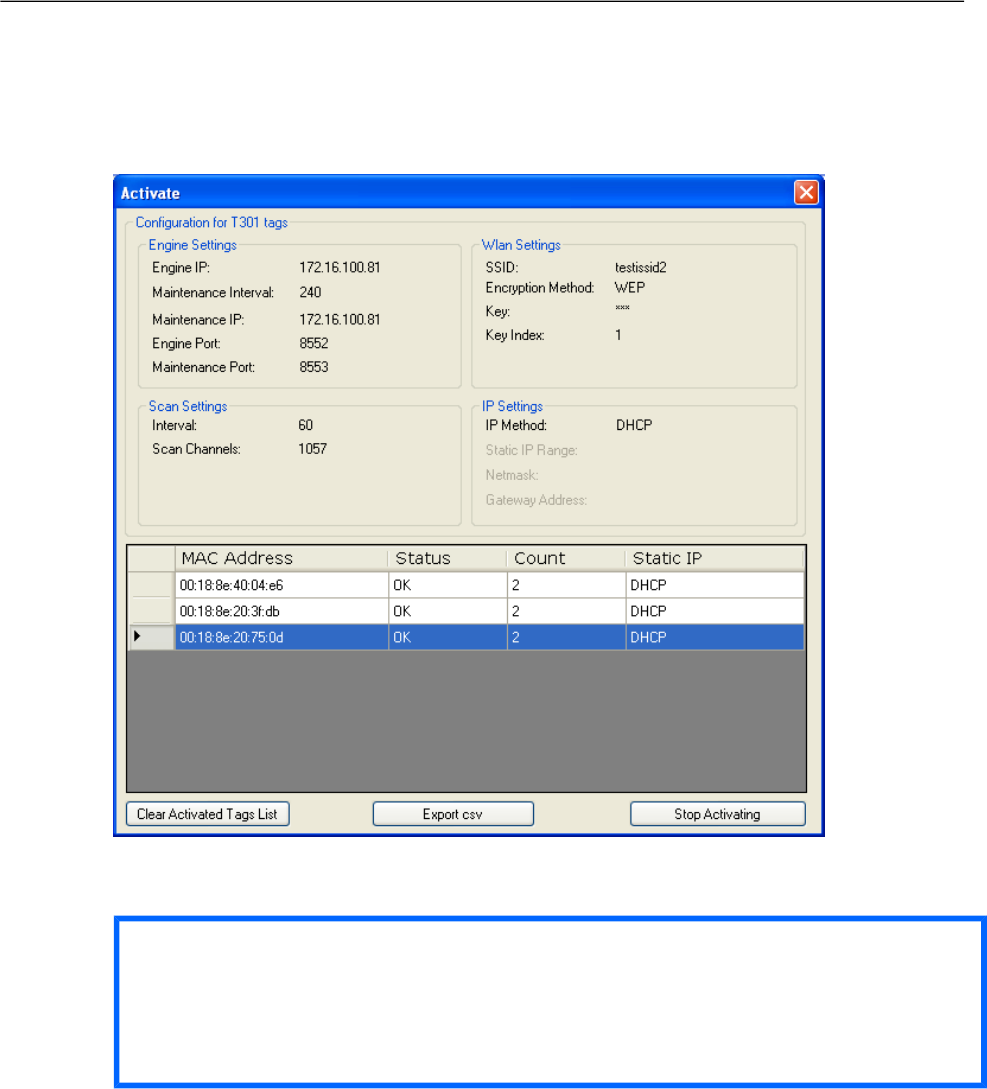The width and height of the screenshot is (987, 1089).
Task: Click Scan Interval value 60
Action: point(306,425)
